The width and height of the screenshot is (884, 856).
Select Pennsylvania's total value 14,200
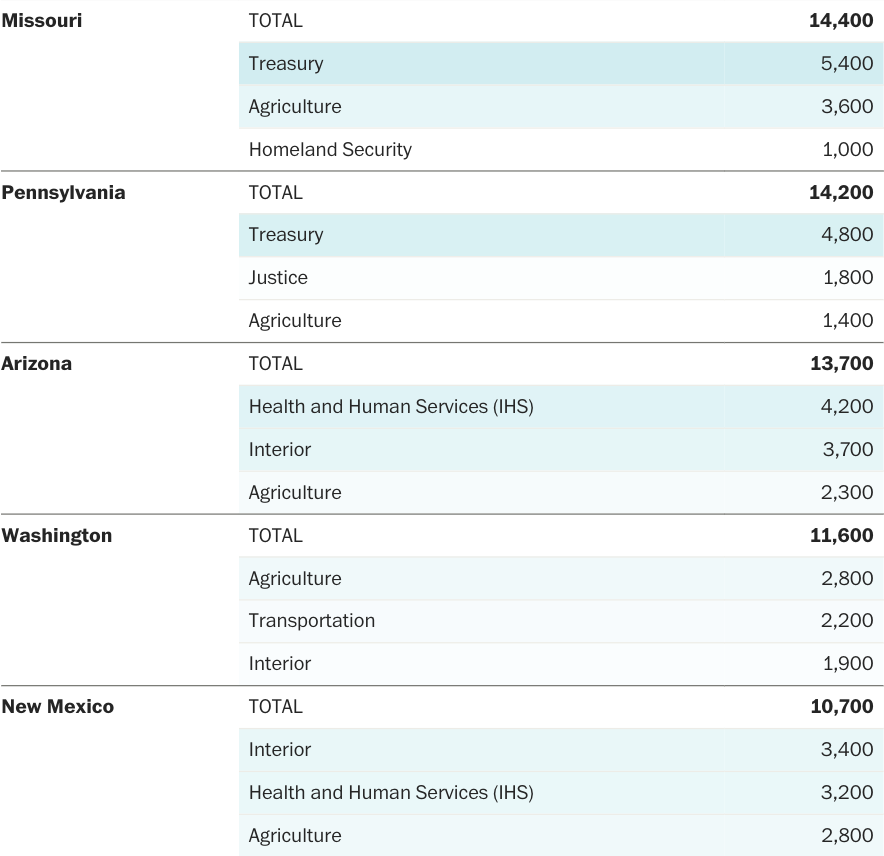pyautogui.click(x=841, y=192)
